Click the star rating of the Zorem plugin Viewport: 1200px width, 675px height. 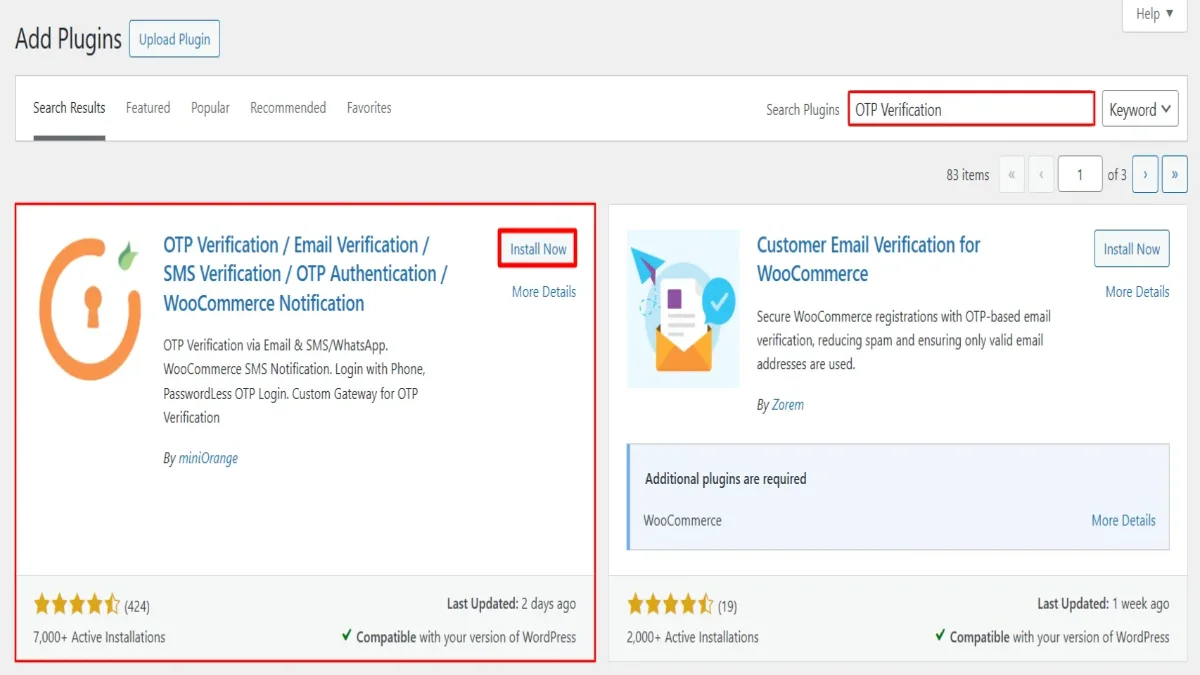pyautogui.click(x=670, y=605)
